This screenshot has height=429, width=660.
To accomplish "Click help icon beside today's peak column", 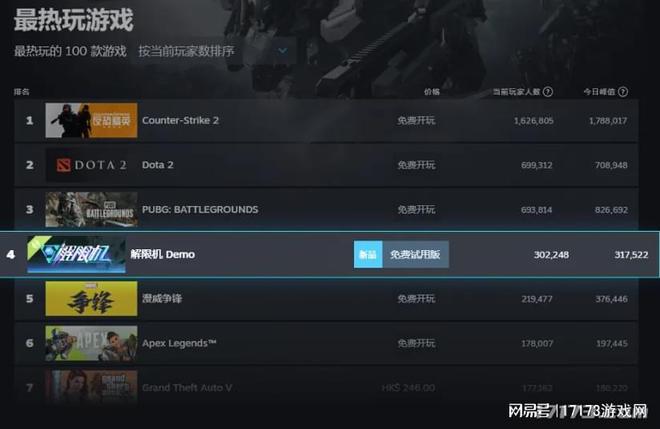I will [623, 92].
